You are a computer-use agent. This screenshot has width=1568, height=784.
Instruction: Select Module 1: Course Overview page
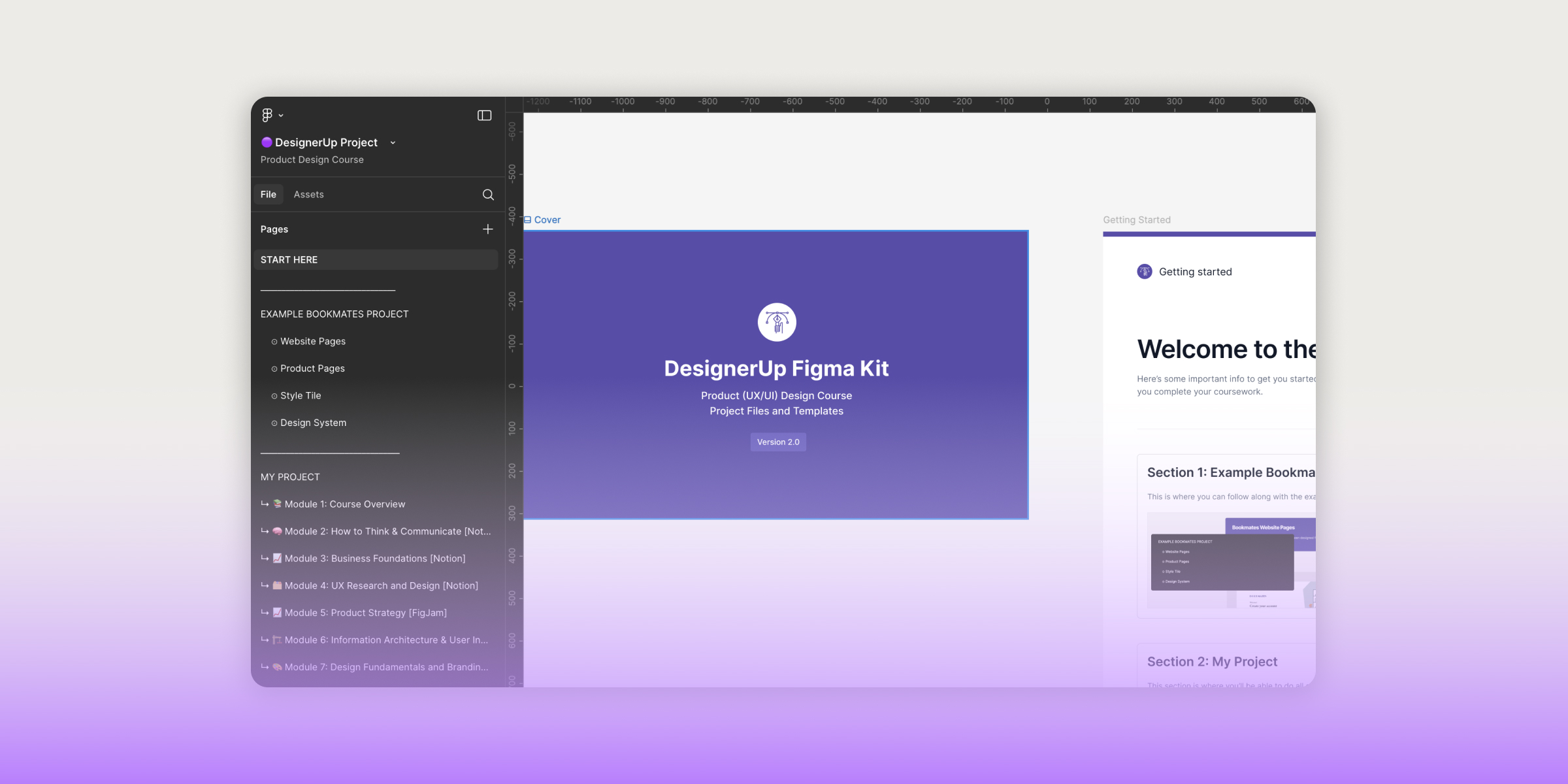click(x=344, y=504)
